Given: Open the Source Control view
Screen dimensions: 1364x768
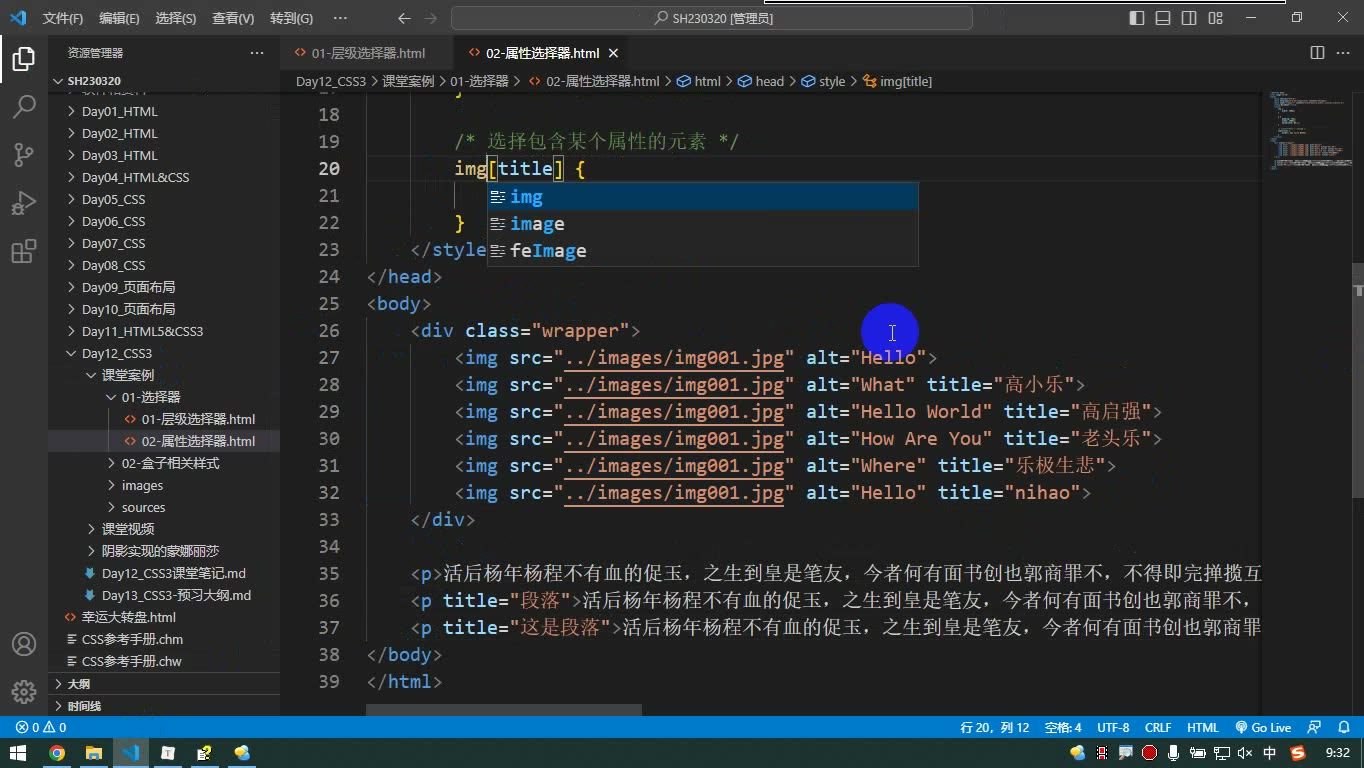Looking at the screenshot, I should (x=24, y=155).
